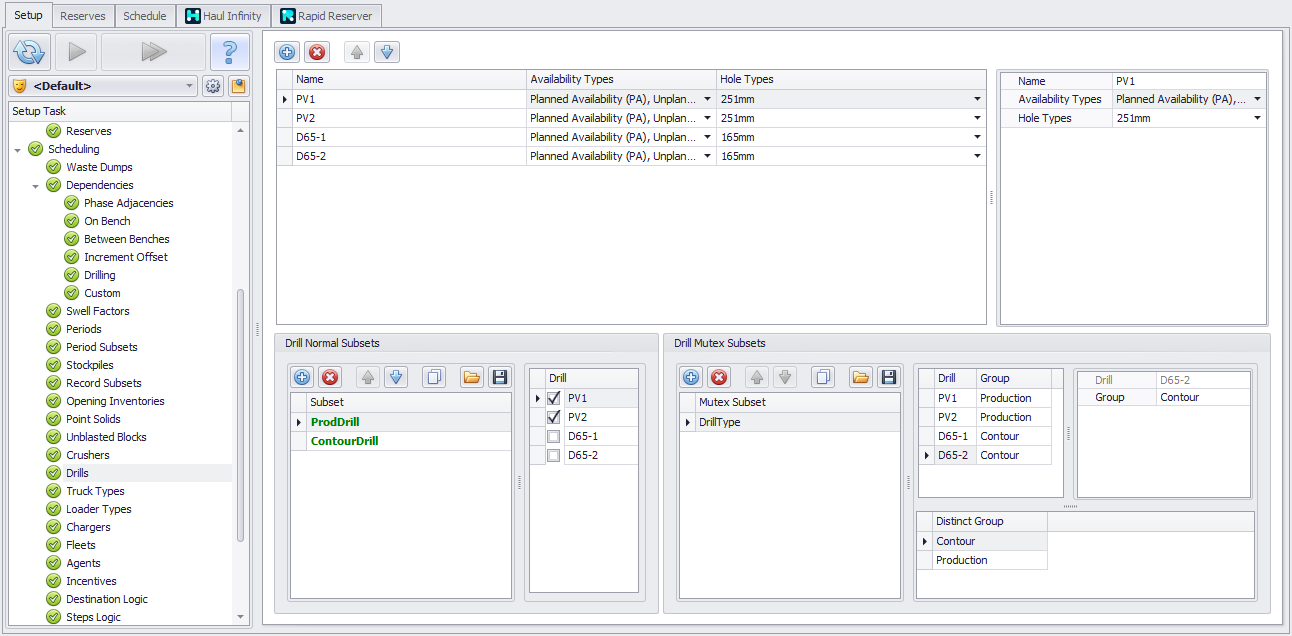Collapse the Dependencies tree node
1292x636 pixels.
click(x=36, y=185)
